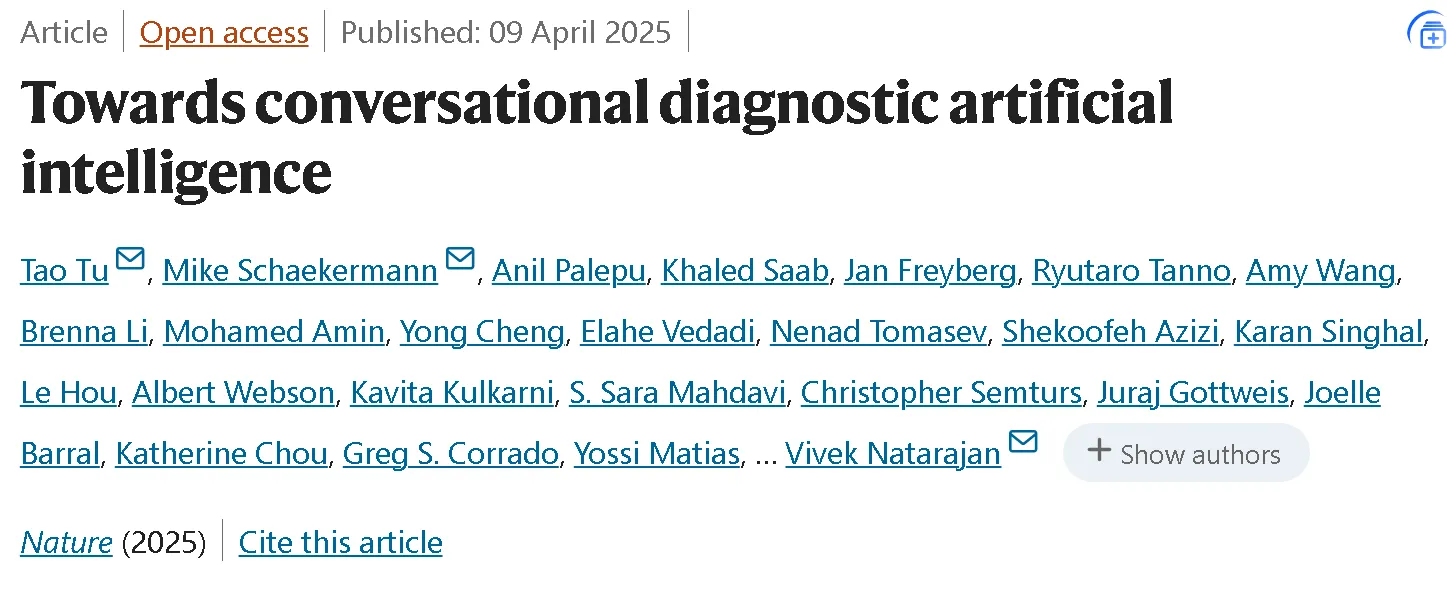This screenshot has width=1447, height=593.
Task: Open Cite this article link
Action: click(340, 542)
